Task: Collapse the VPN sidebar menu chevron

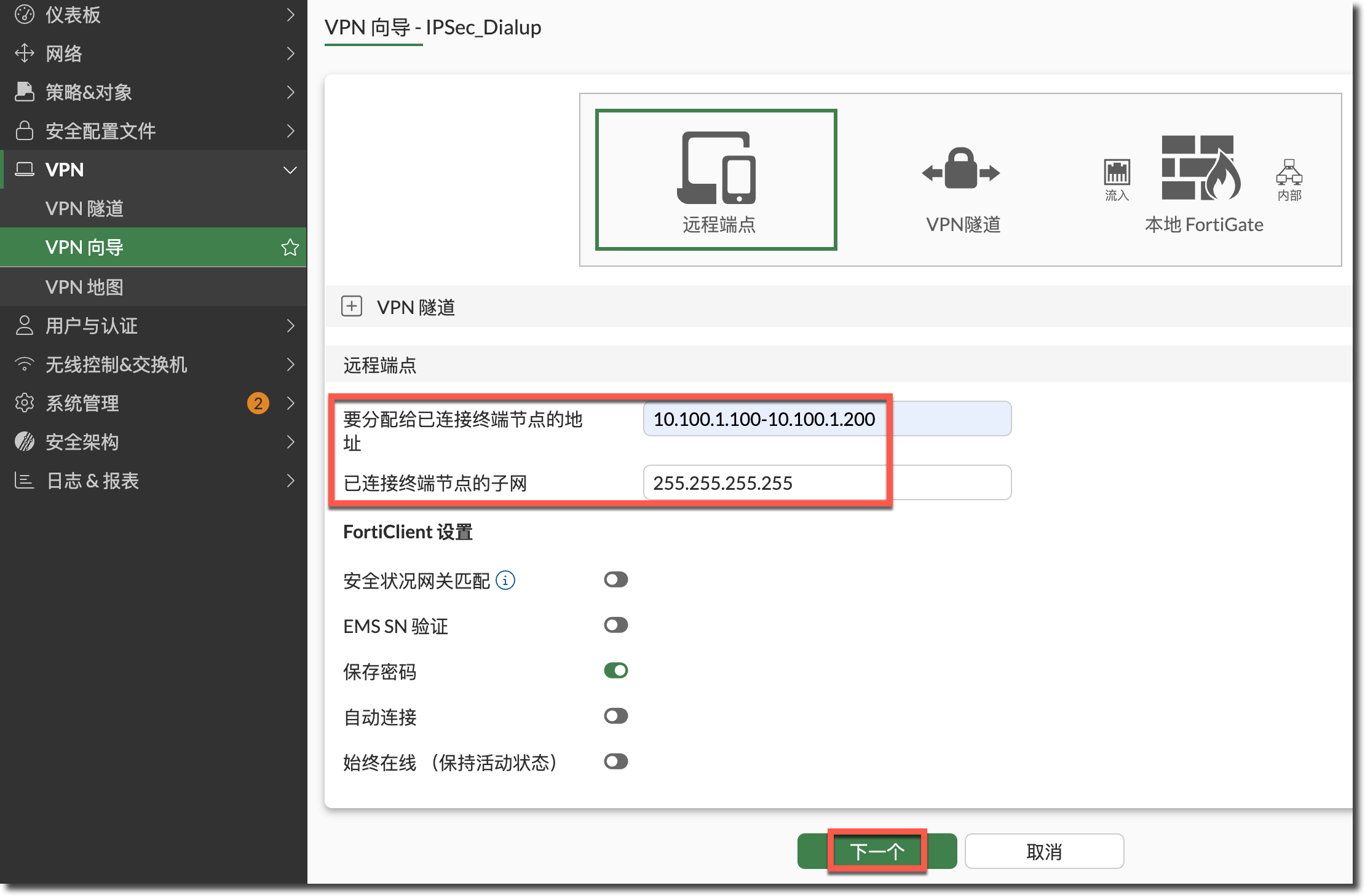Action: tap(290, 170)
